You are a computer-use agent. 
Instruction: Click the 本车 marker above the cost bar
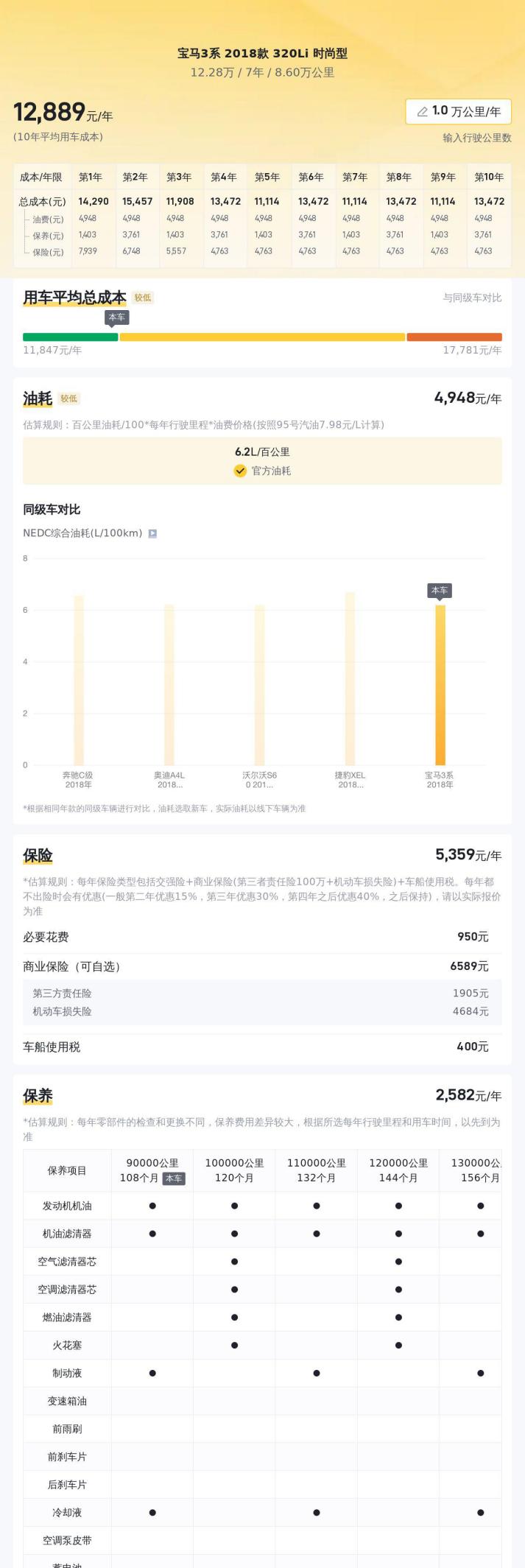point(116,317)
